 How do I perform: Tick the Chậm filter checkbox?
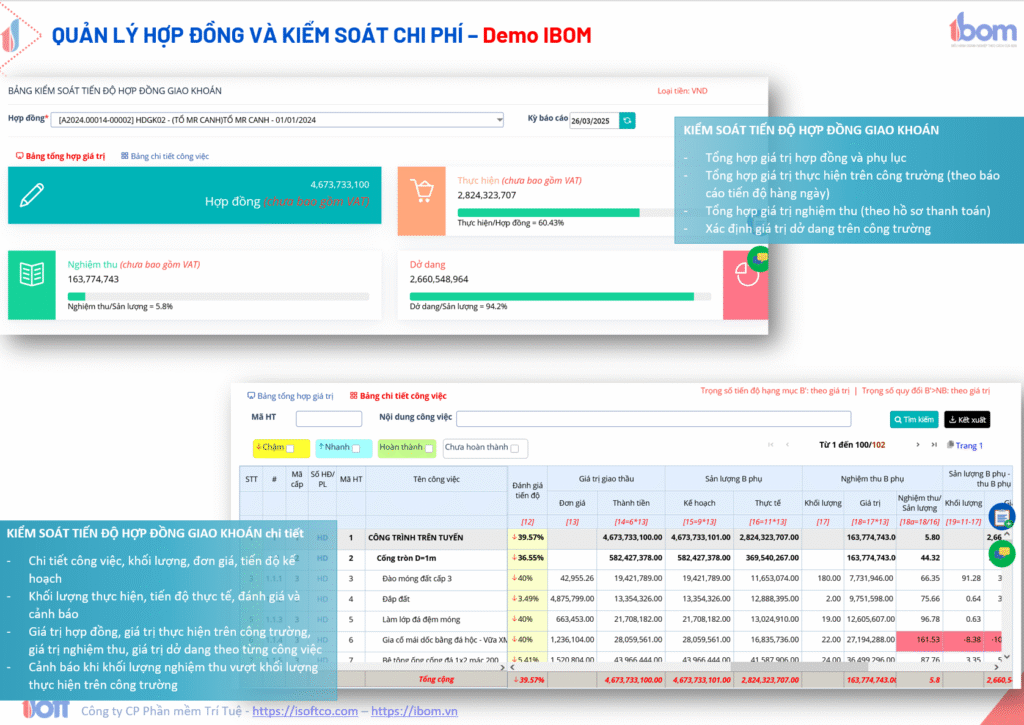(x=290, y=448)
